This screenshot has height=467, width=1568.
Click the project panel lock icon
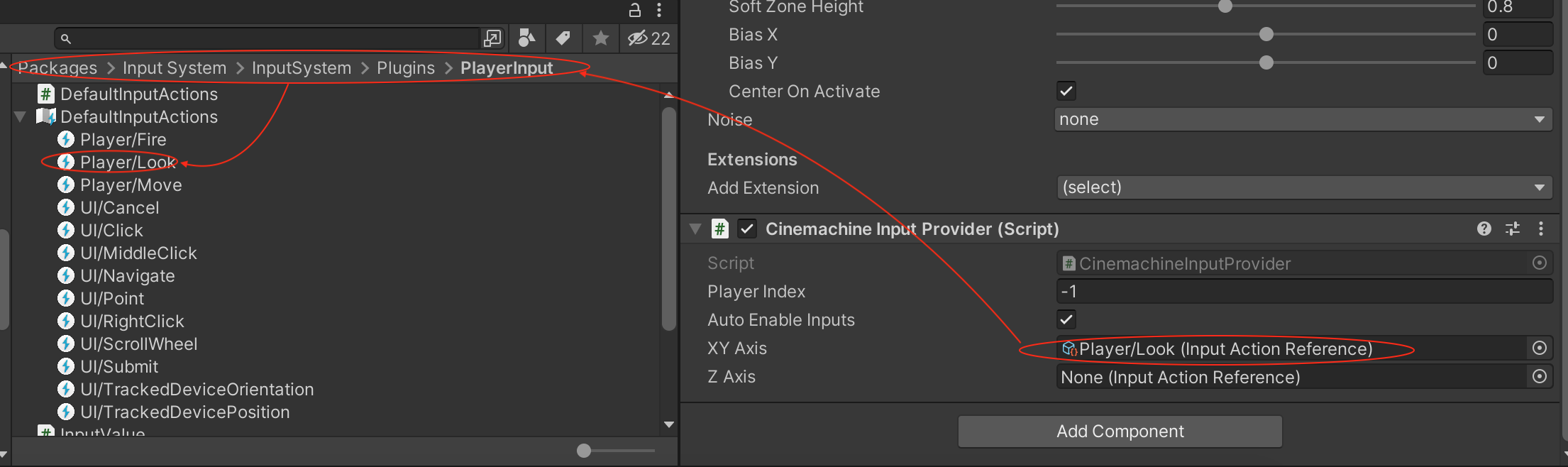[634, 10]
